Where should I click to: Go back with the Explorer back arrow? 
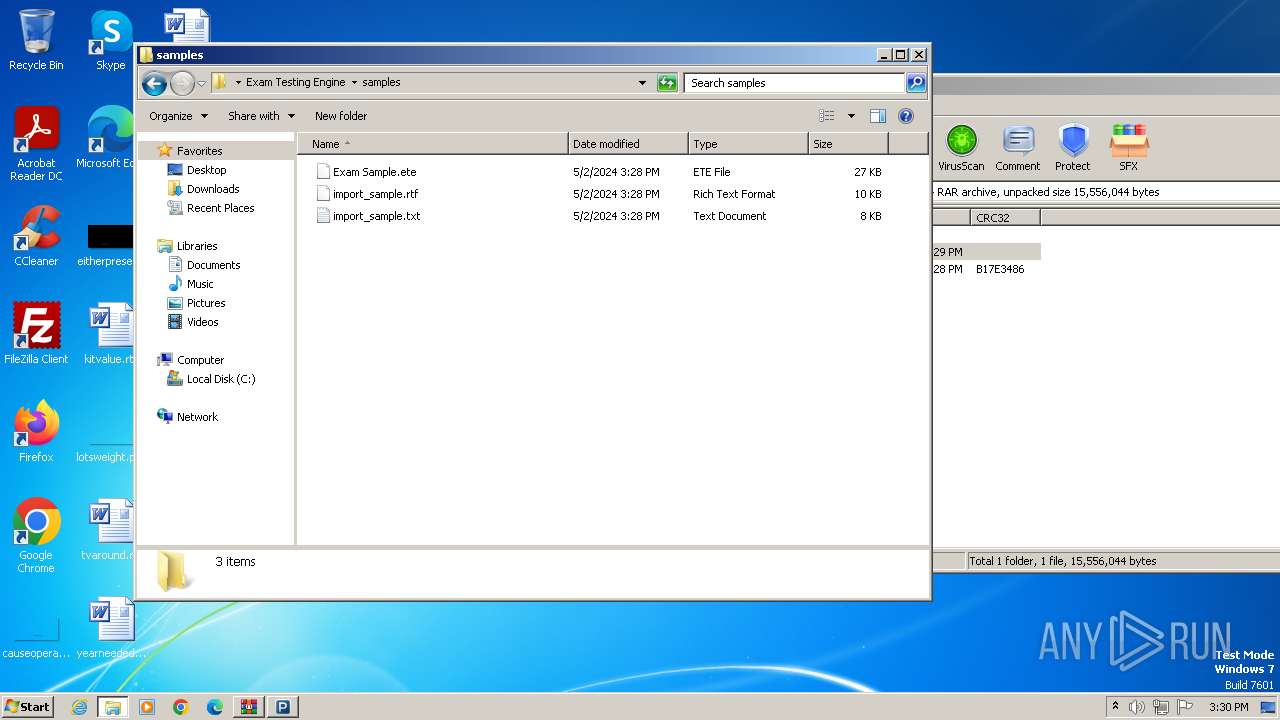(x=154, y=83)
